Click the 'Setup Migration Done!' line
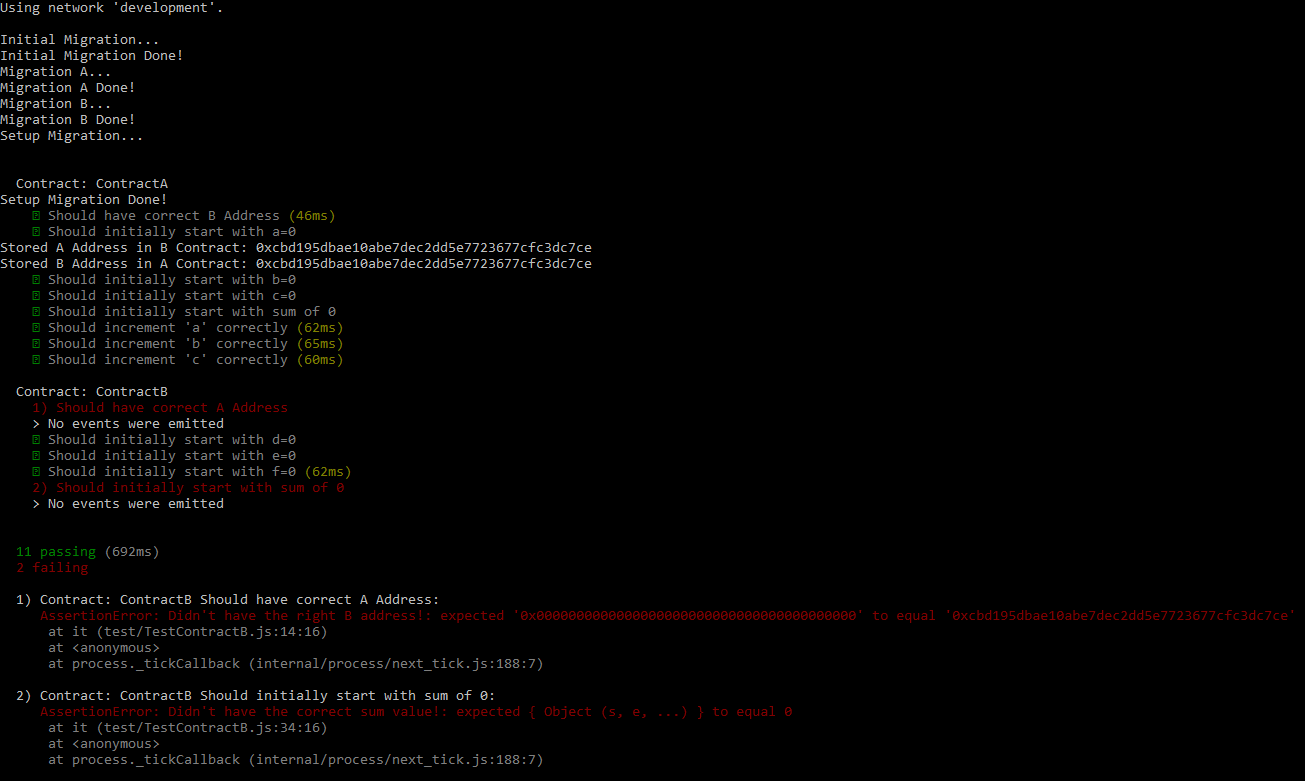This screenshot has height=781, width=1305. click(x=84, y=200)
